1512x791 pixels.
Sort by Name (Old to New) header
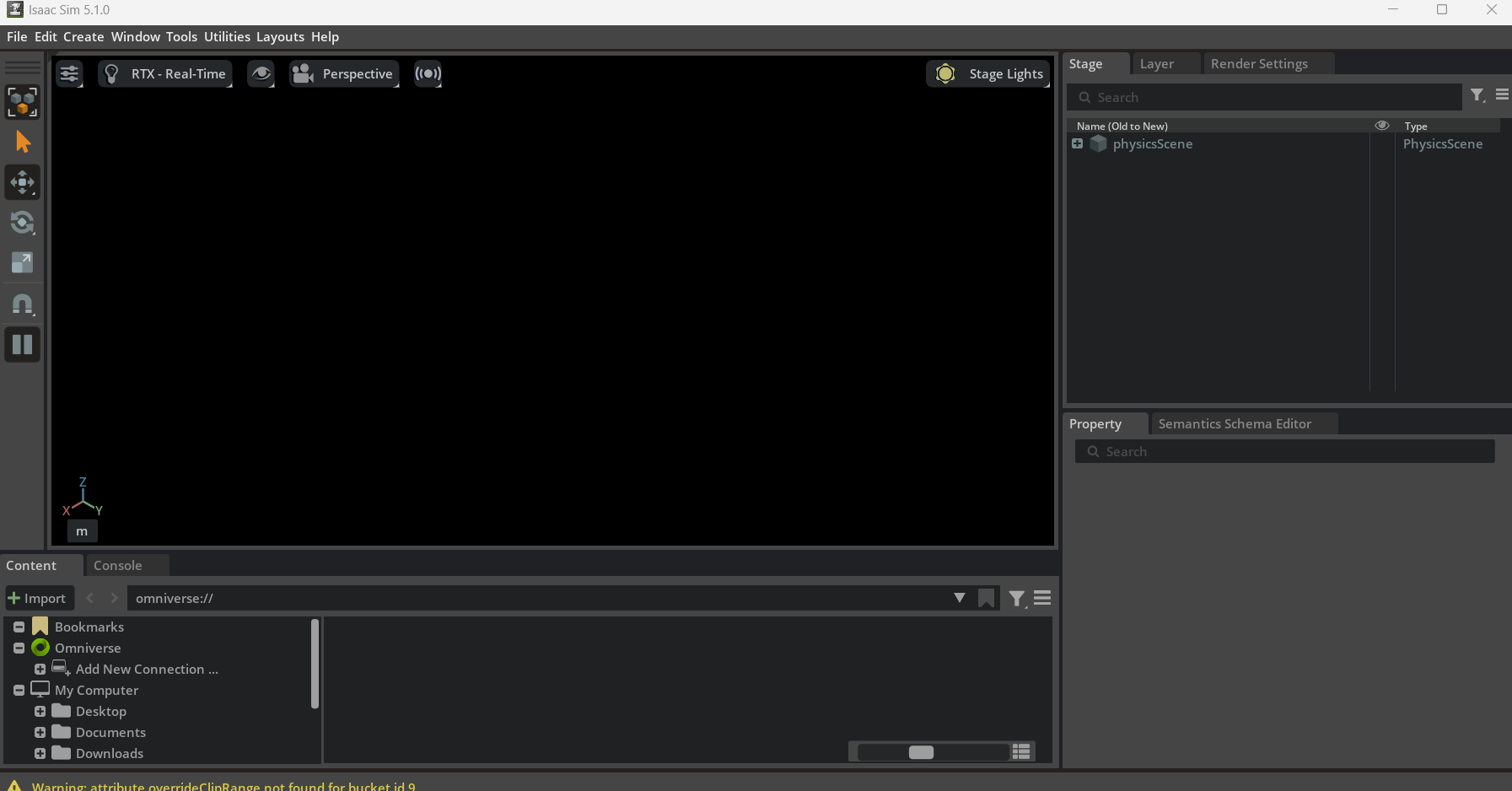1122,126
